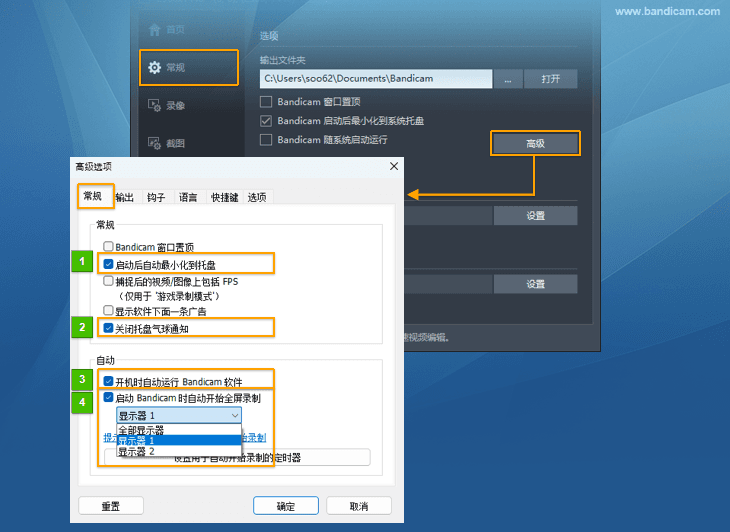Click the 重置 reset button
Viewport: 730px width, 532px height.
point(111,506)
